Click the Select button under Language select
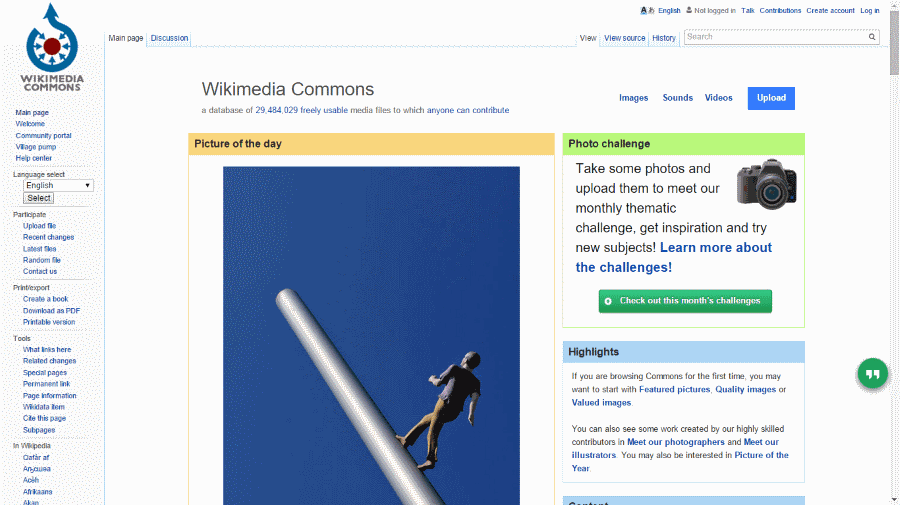900x505 pixels. [x=38, y=198]
